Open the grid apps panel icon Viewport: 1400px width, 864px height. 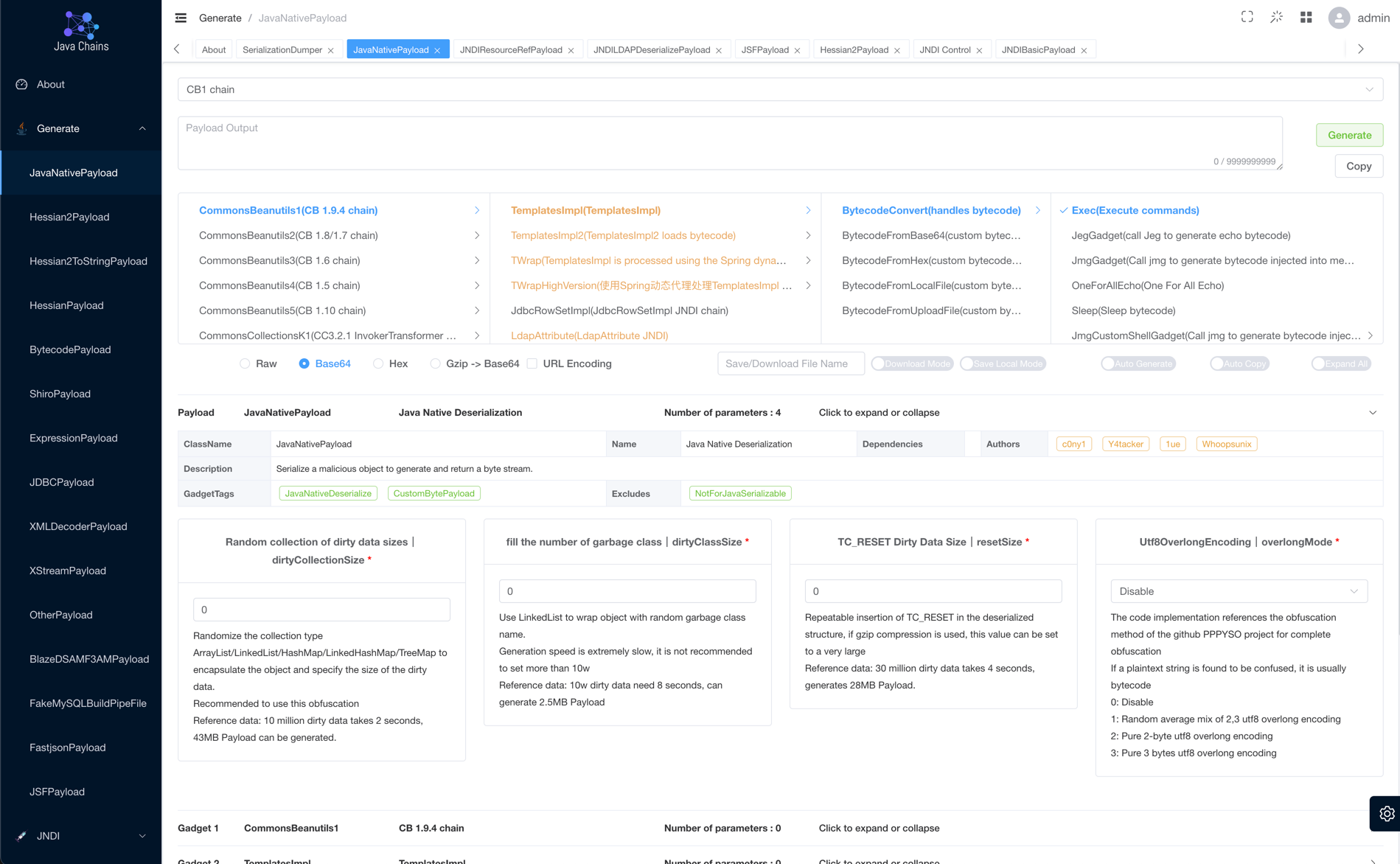(x=1306, y=16)
